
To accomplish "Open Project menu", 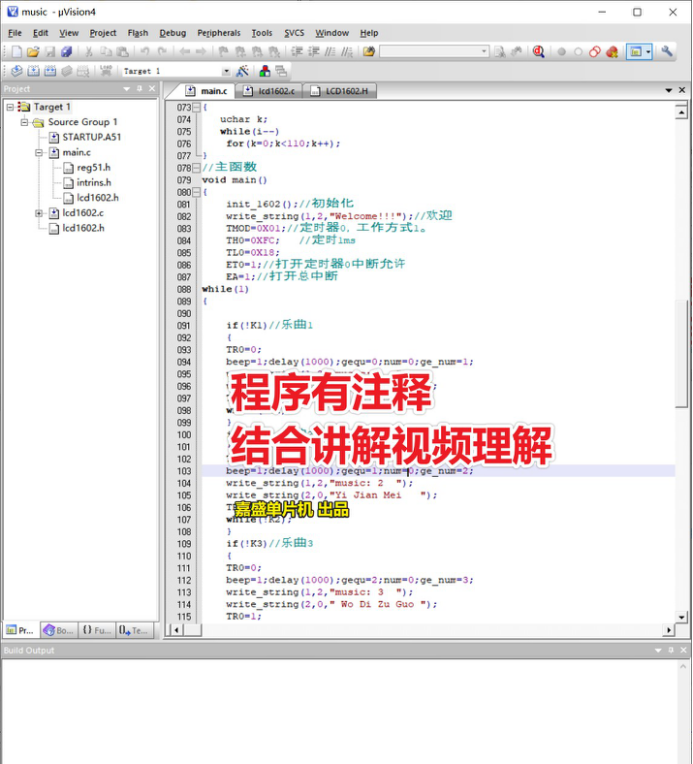I will pyautogui.click(x=103, y=33).
